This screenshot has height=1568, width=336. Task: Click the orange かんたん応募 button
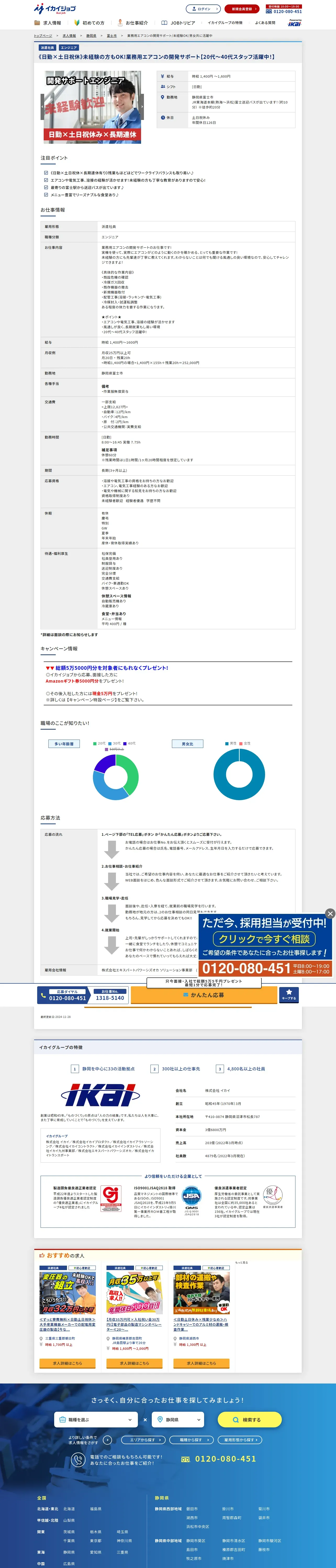tap(204, 995)
